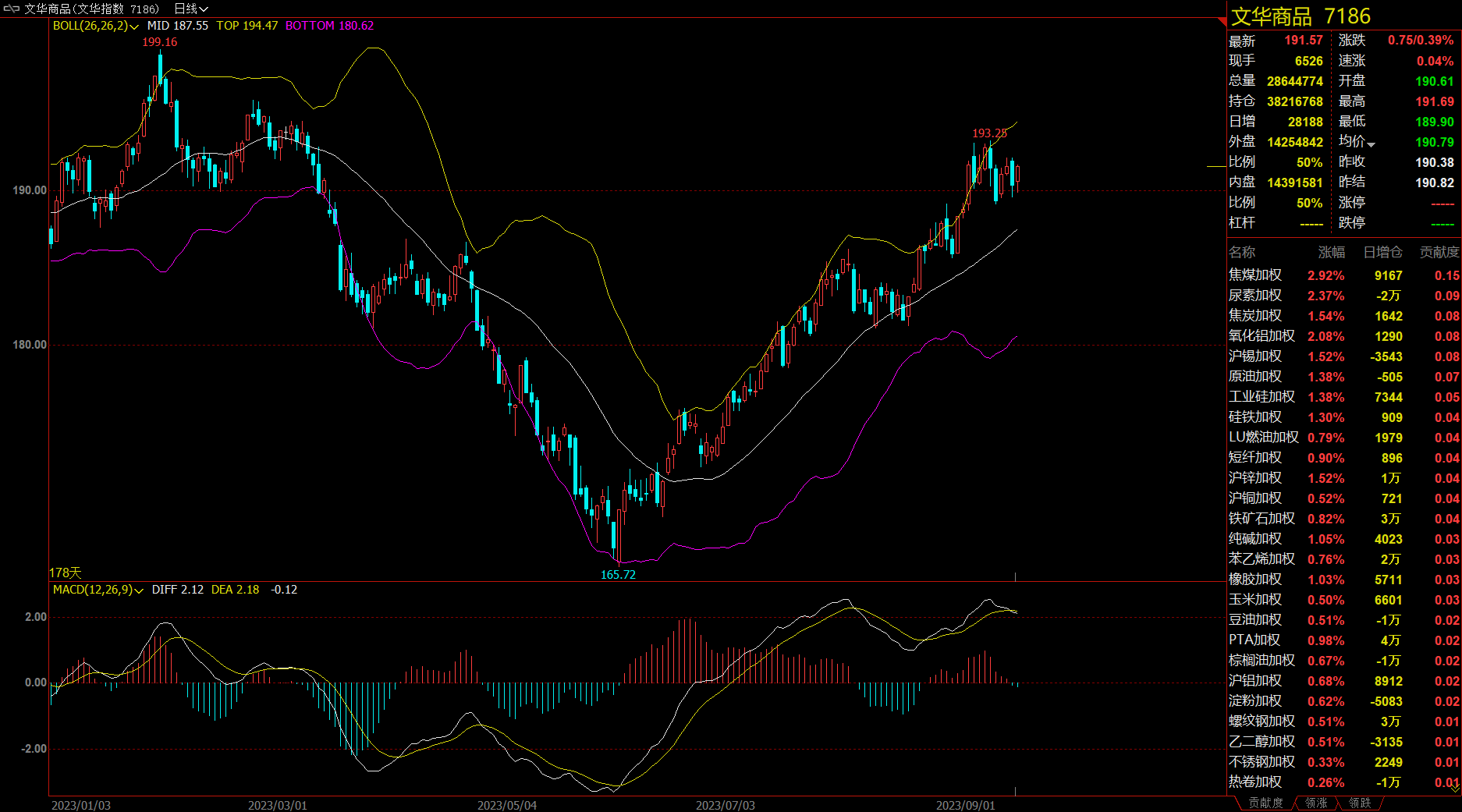The height and width of the screenshot is (812, 1462).
Task: Click the 内盘 value 14391581
Action: pos(1295,183)
